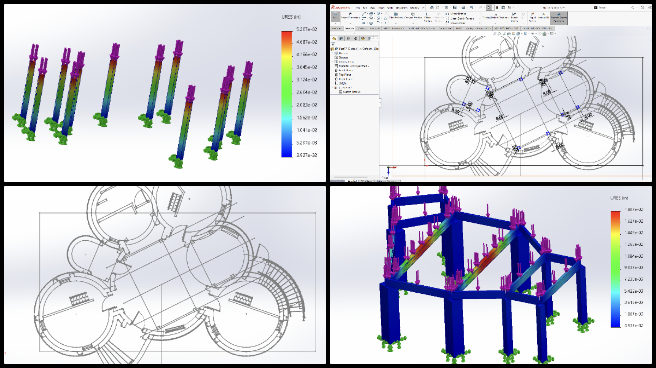Open the View menu
656x368 pixels.
[x=373, y=8]
